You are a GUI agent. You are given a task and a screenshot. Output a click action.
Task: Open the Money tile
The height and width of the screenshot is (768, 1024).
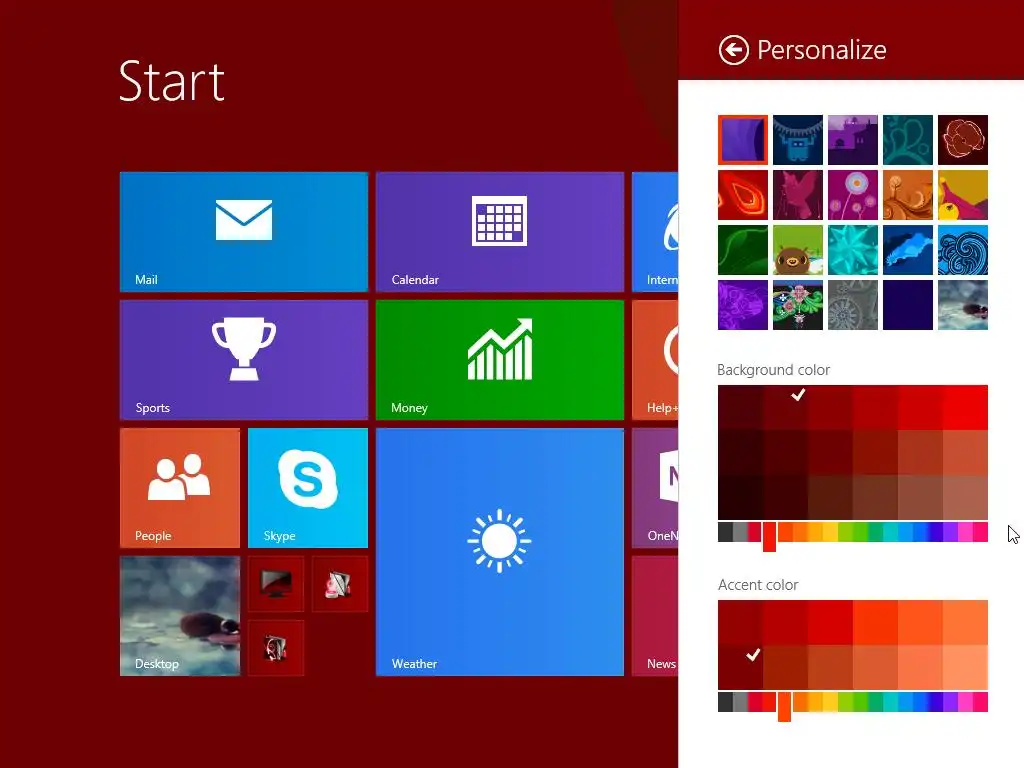(x=500, y=359)
